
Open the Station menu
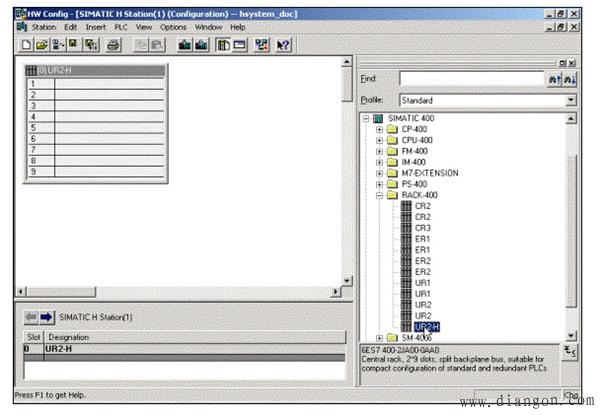click(44, 27)
